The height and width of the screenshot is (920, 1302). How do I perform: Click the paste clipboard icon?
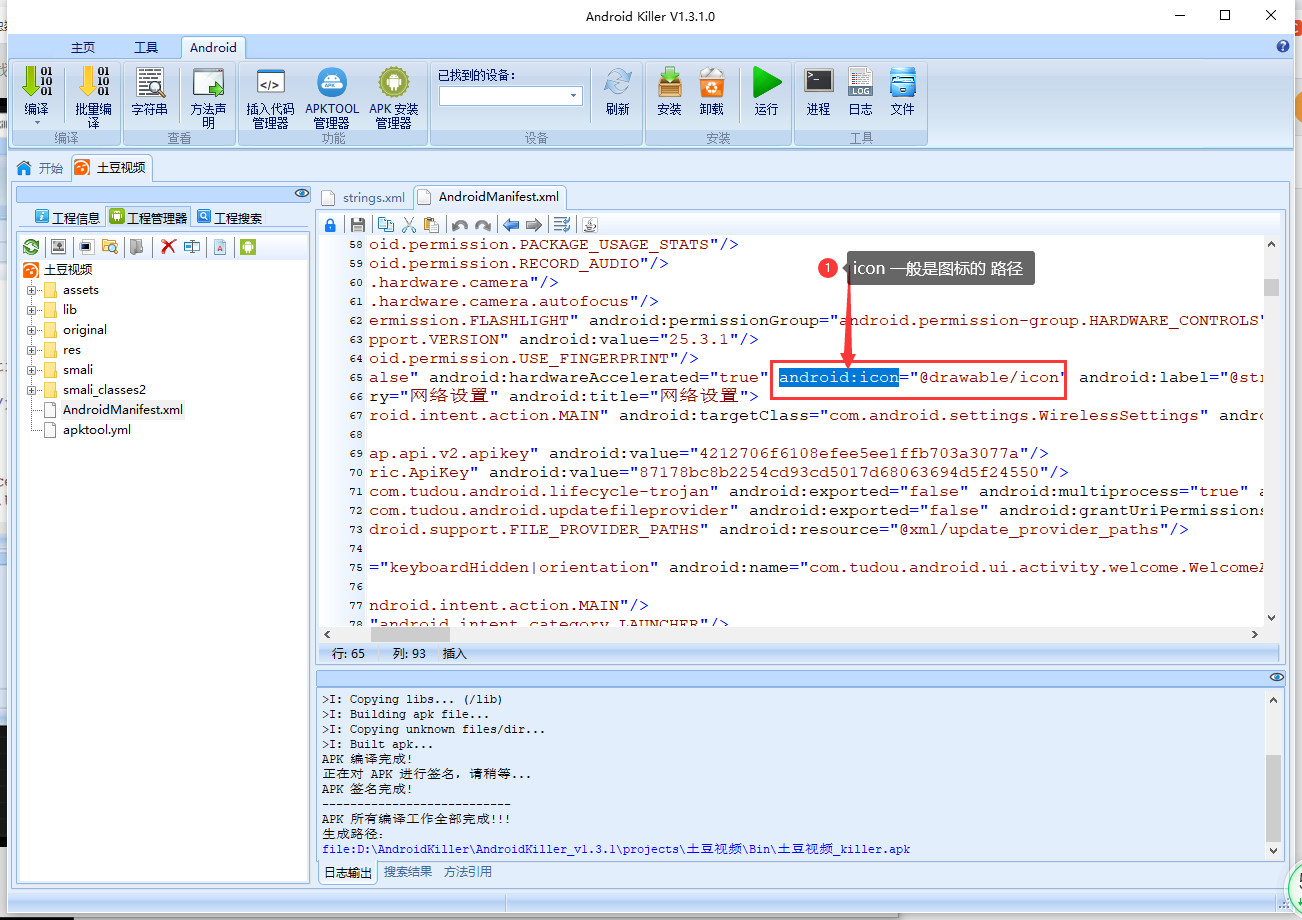[x=431, y=225]
